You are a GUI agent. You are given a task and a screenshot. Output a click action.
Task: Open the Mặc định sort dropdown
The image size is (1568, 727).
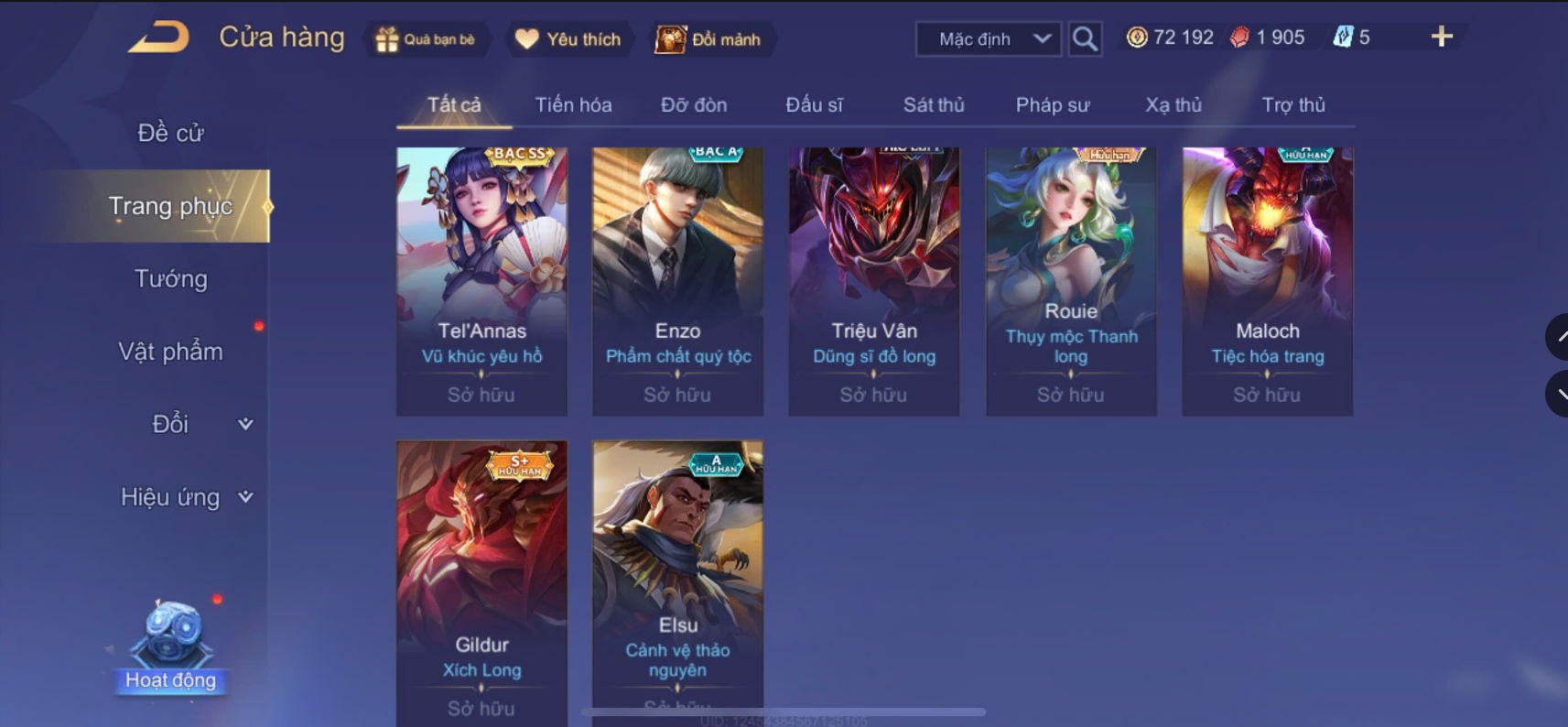tap(989, 39)
